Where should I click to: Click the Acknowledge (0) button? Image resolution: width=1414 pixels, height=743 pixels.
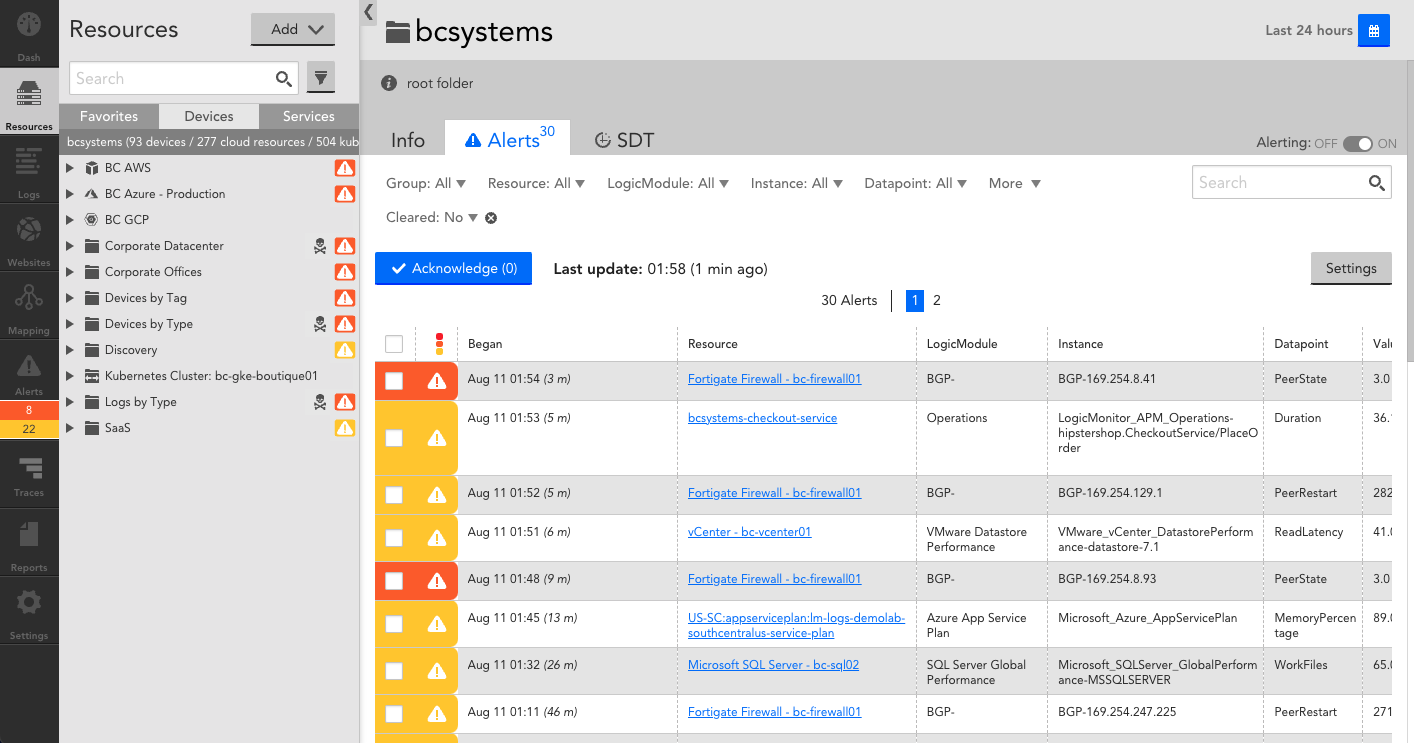453,269
